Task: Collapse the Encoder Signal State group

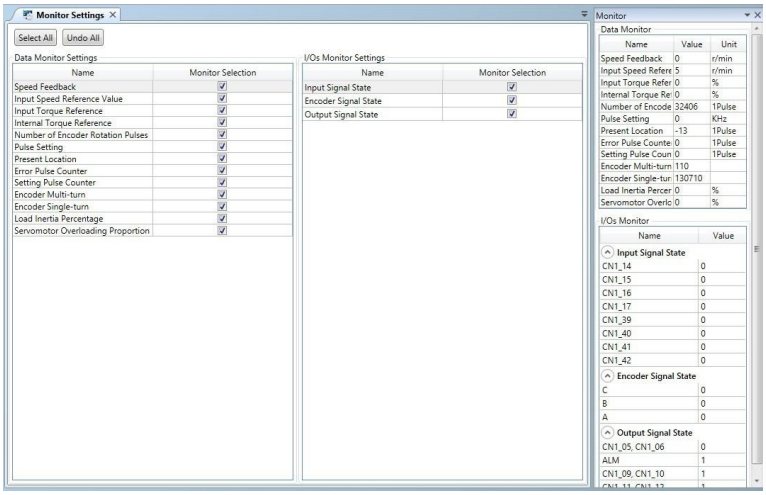Action: [x=607, y=376]
